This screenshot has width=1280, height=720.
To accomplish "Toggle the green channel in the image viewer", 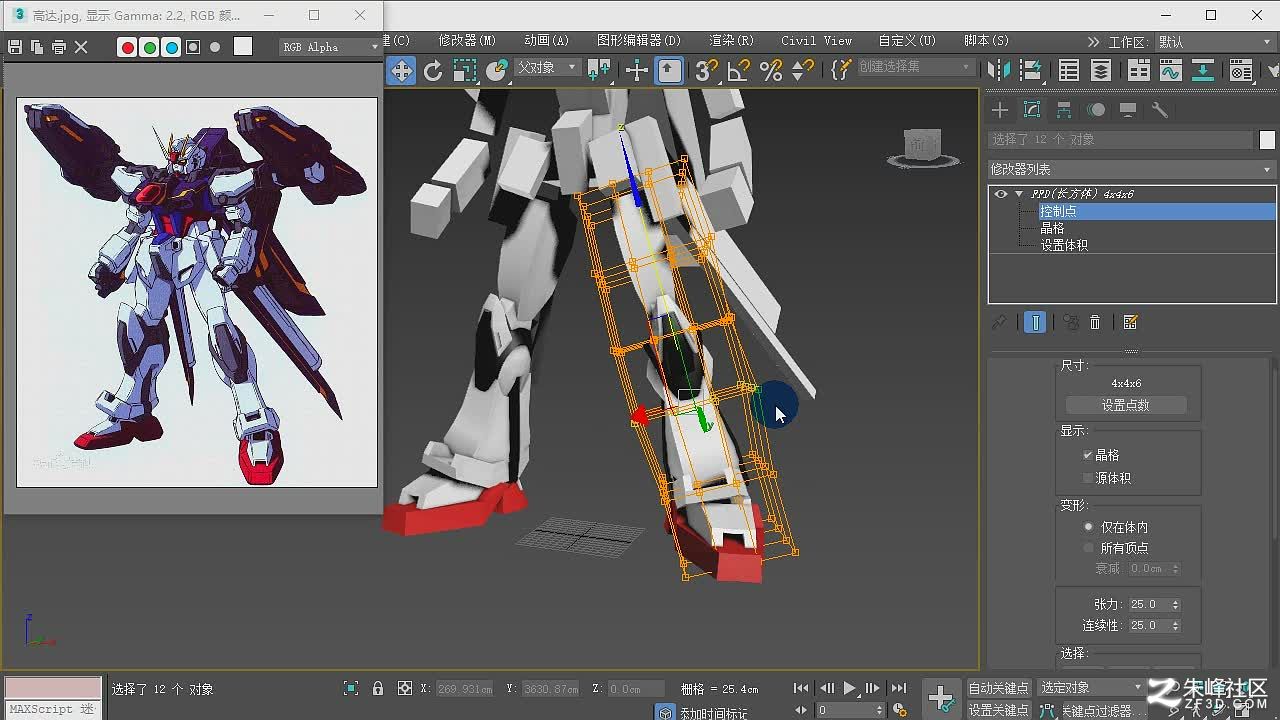I will click(x=149, y=47).
